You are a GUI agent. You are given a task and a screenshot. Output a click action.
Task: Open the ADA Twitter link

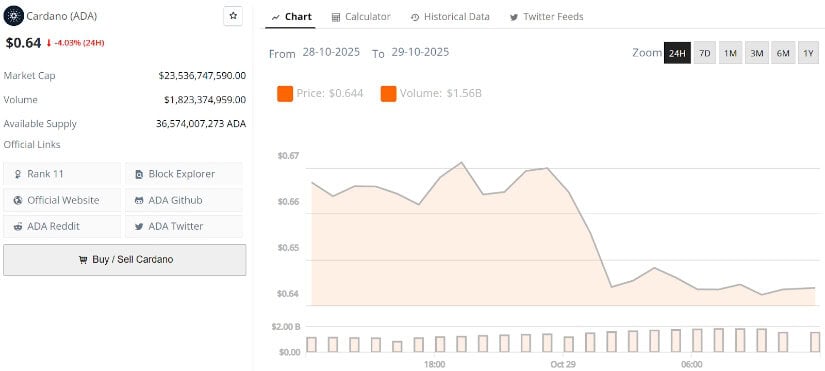point(184,226)
